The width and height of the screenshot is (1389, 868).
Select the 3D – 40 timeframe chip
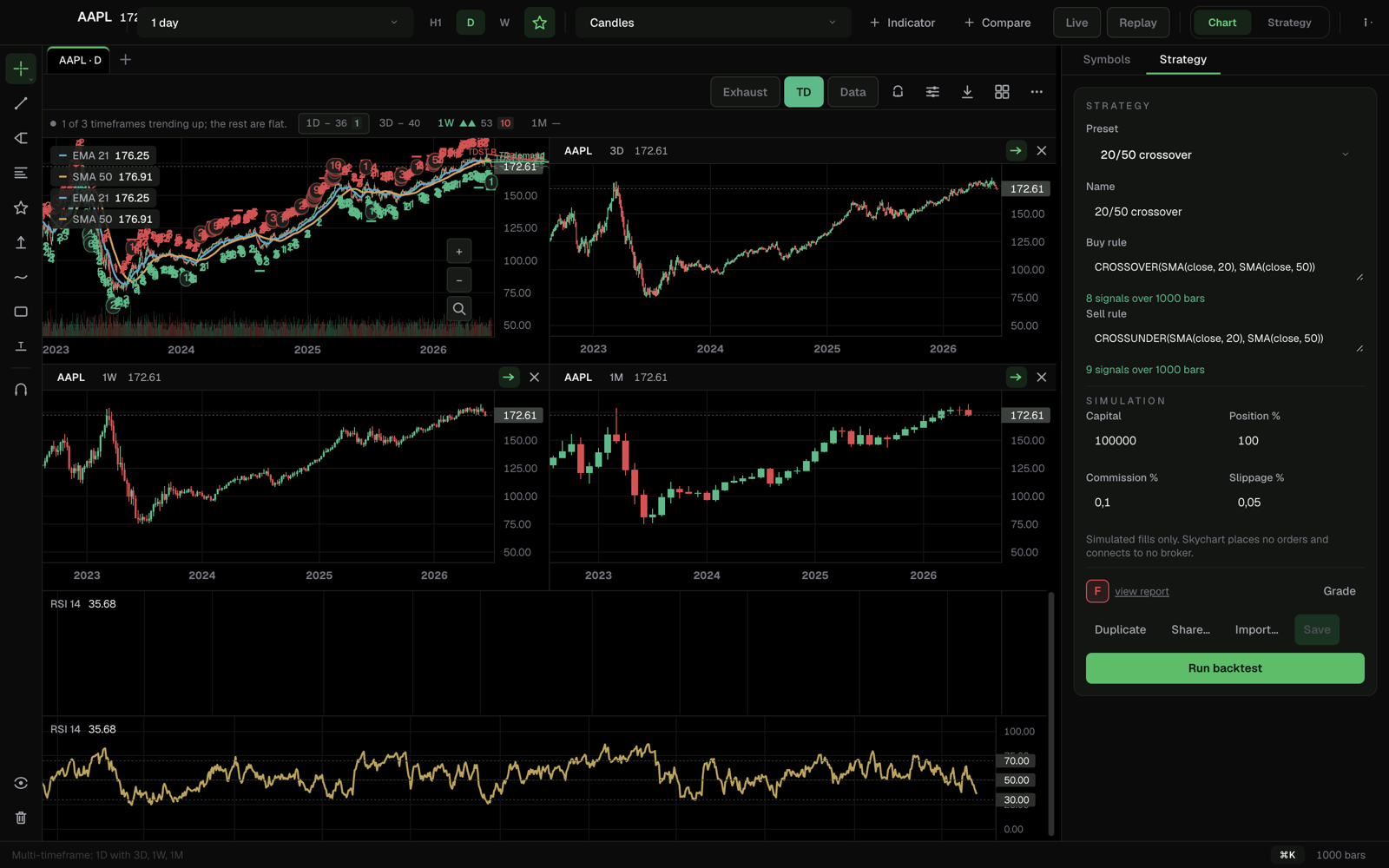coord(399,123)
